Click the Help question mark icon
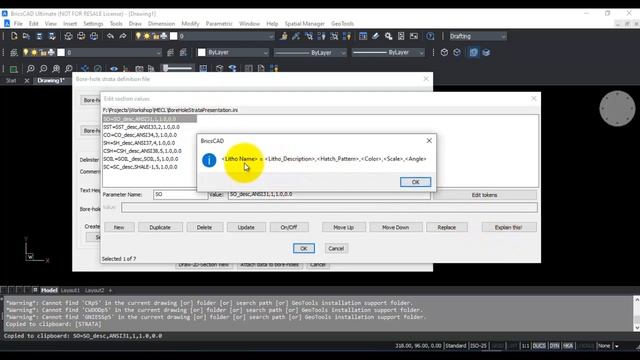Image resolution: width=640 pixels, height=360 pixels. point(430,36)
